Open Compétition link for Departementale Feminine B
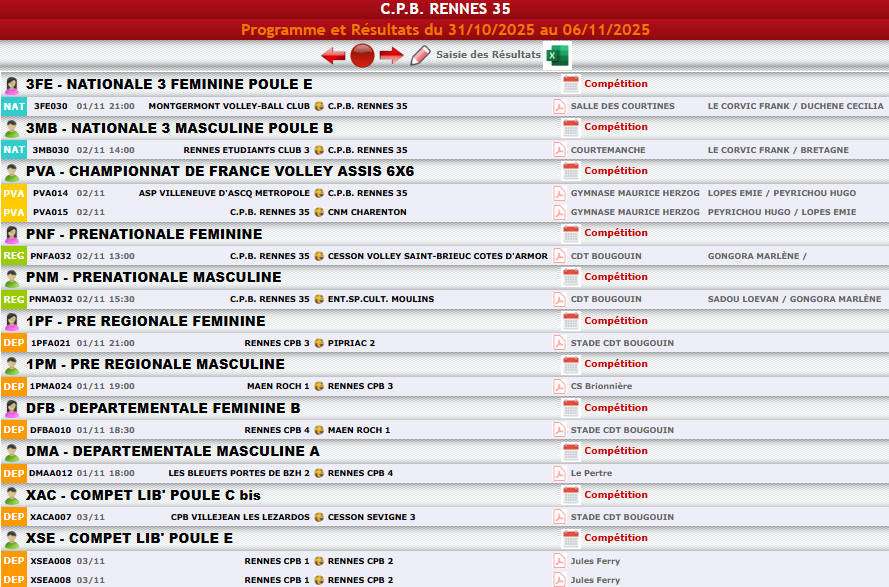The height and width of the screenshot is (587, 889). tap(616, 408)
